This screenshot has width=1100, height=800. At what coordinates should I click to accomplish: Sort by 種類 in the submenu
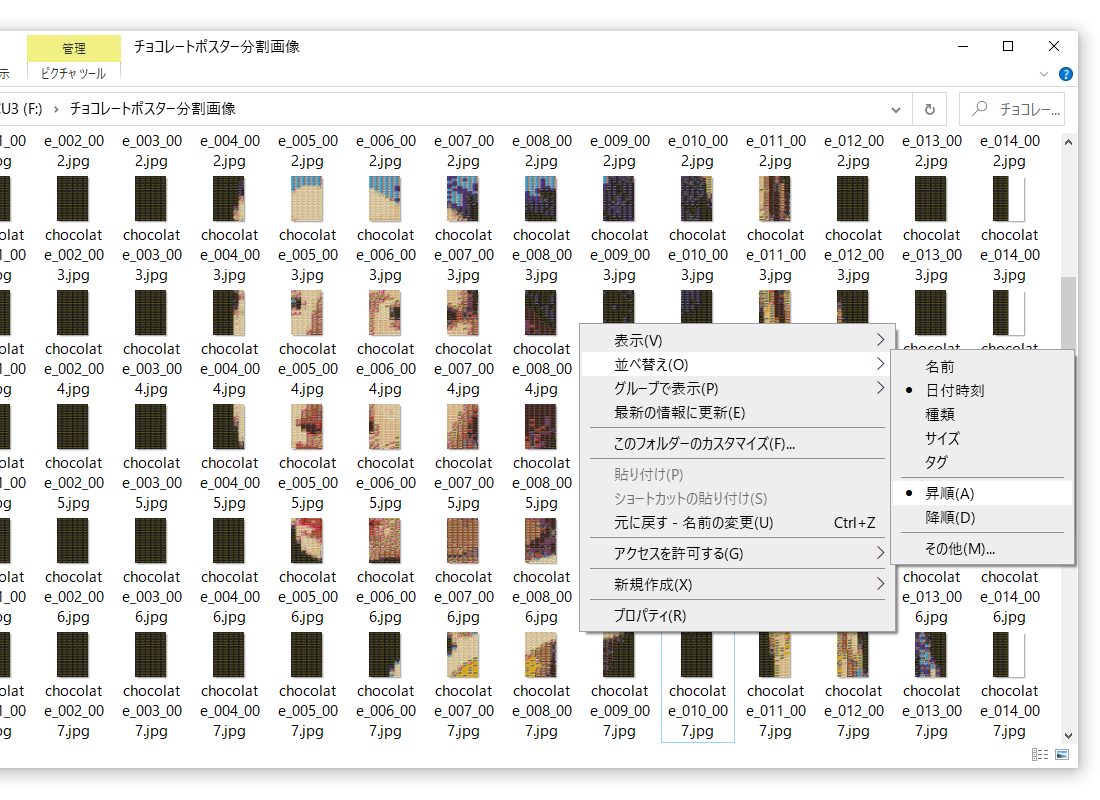click(983, 414)
